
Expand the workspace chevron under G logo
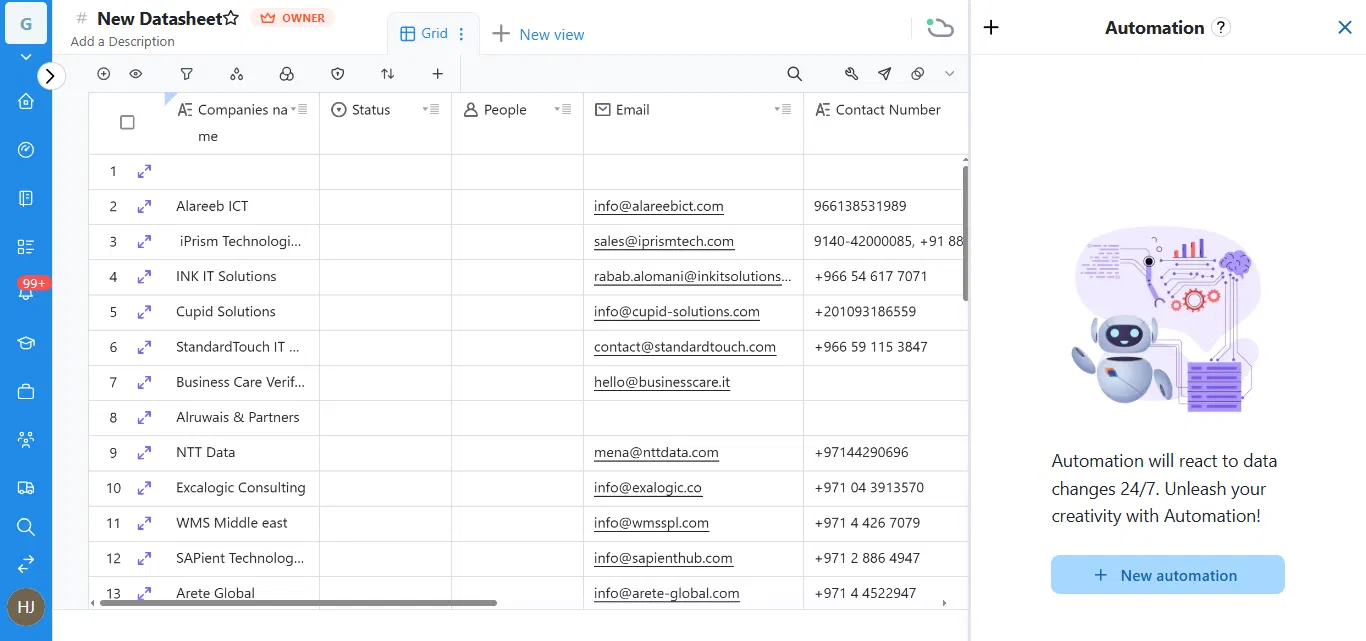coord(26,58)
